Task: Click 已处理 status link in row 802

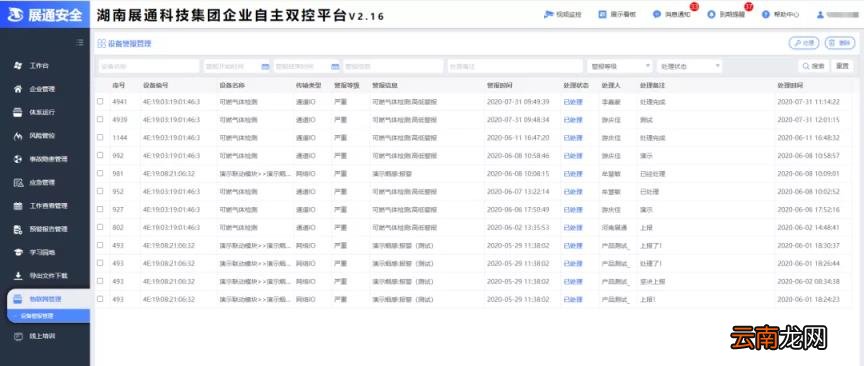Action: (x=573, y=228)
